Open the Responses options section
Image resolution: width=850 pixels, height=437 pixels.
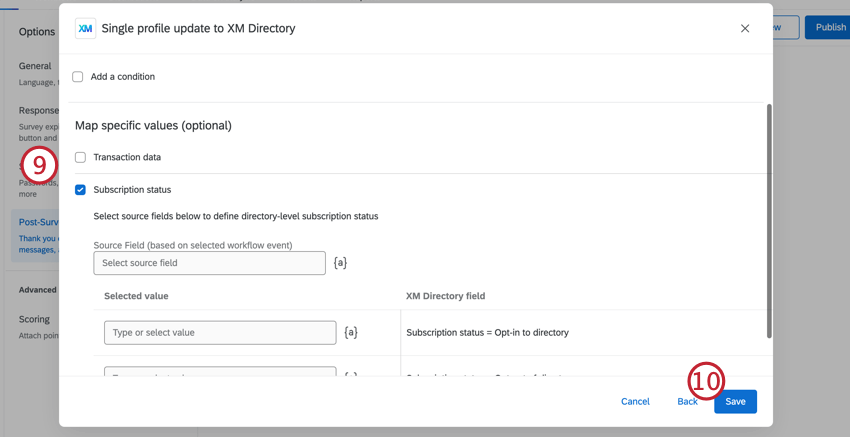click(38, 111)
